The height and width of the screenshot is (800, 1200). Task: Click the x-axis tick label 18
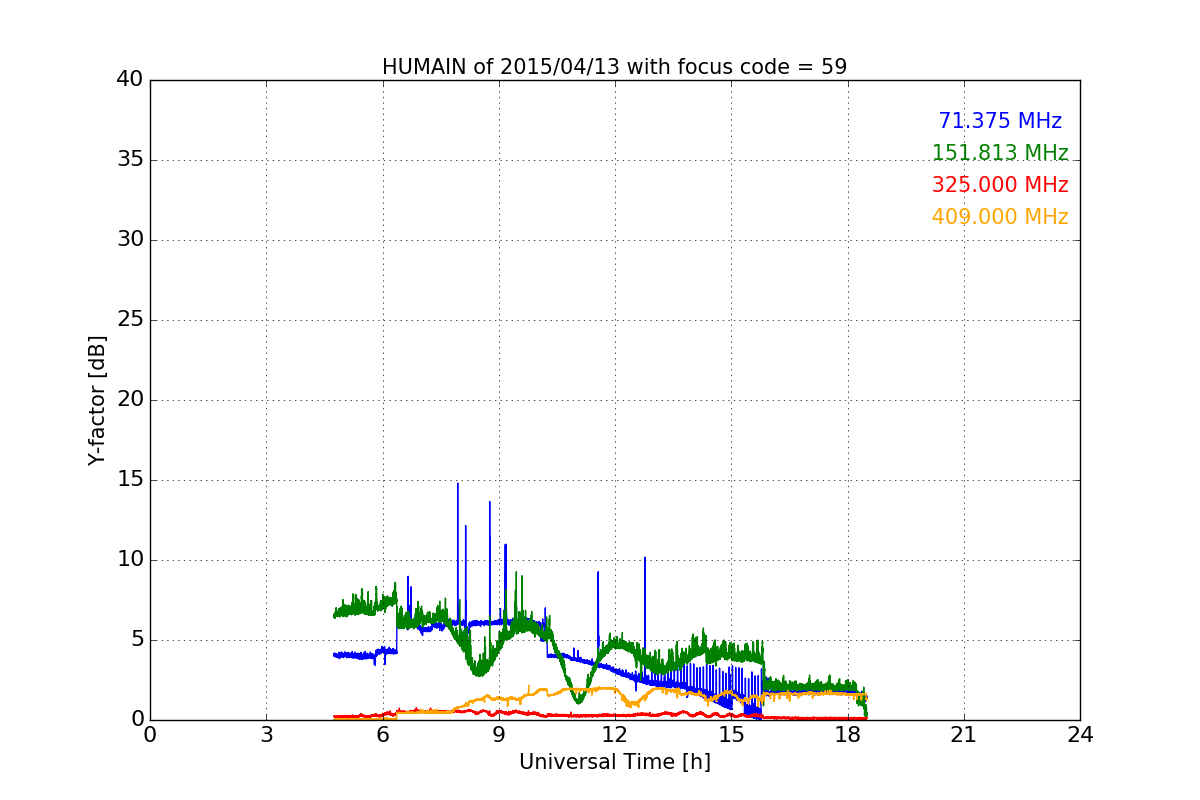pyautogui.click(x=848, y=734)
